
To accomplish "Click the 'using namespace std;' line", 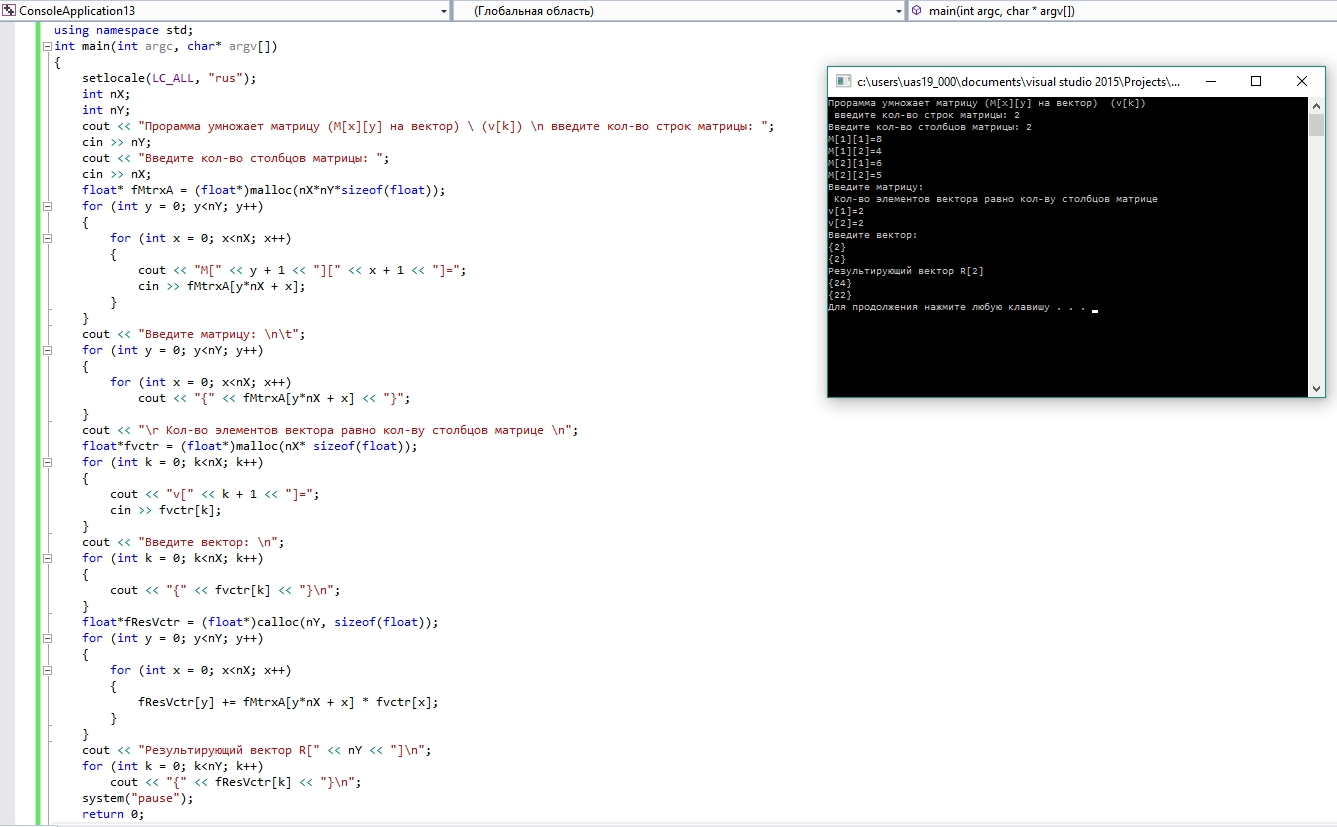I will point(124,30).
